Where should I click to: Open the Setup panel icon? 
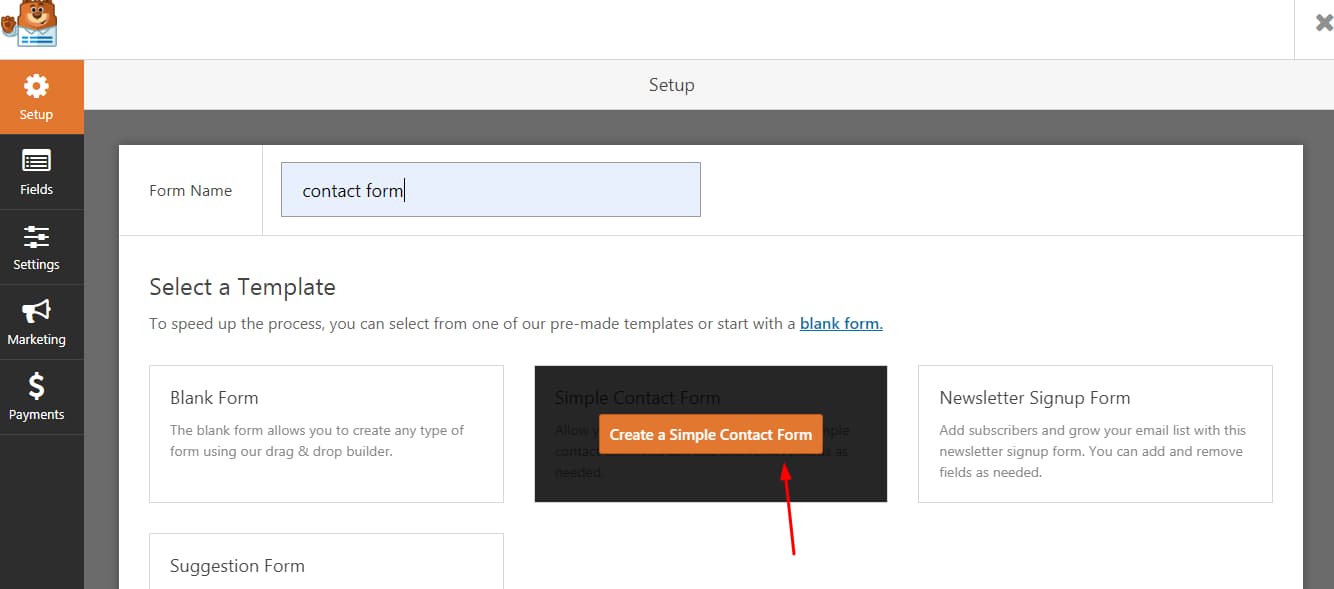41,87
